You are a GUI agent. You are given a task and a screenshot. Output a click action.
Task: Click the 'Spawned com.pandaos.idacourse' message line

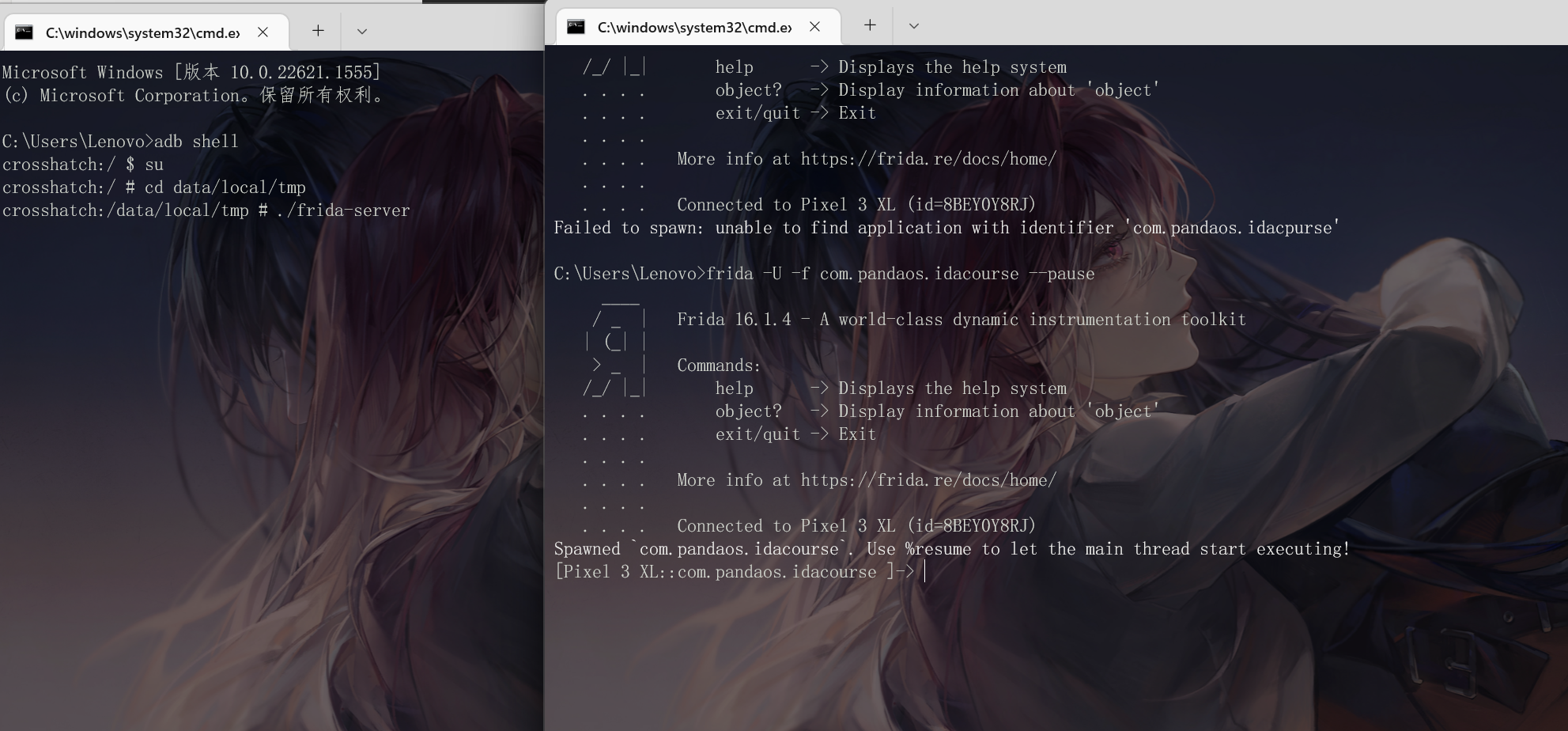pyautogui.click(x=952, y=549)
